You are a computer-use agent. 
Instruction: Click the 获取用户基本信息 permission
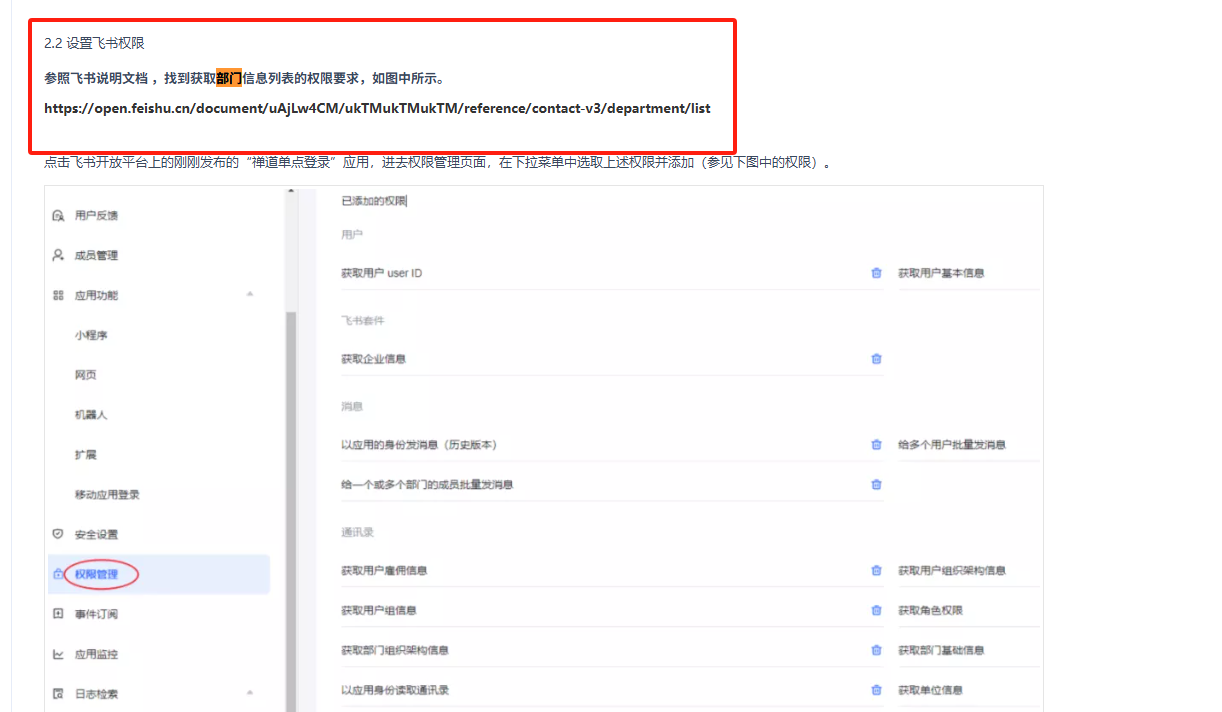pos(941,273)
